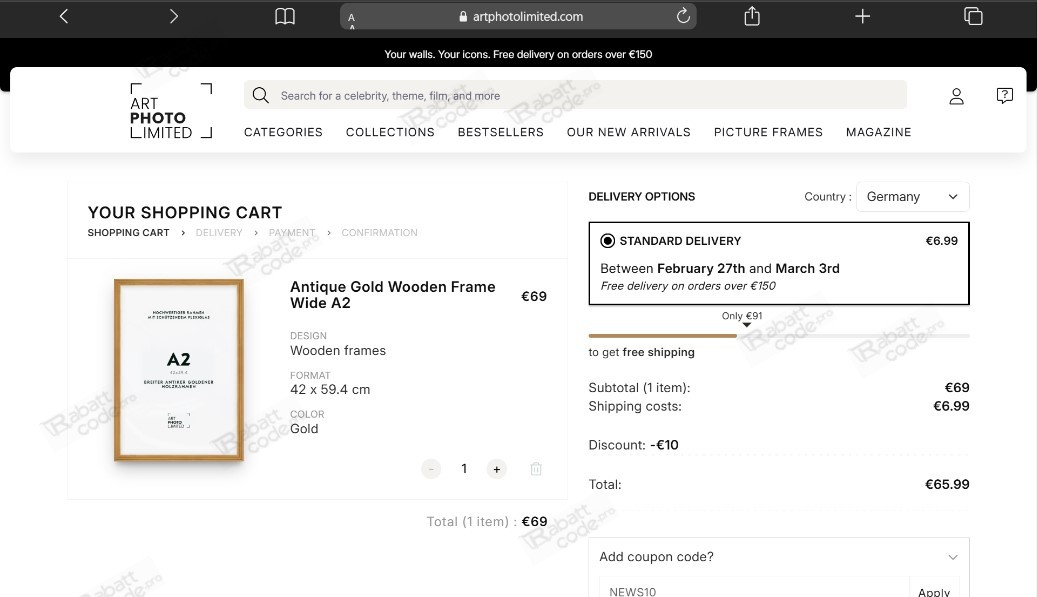Open the help chat icon

(x=1005, y=96)
